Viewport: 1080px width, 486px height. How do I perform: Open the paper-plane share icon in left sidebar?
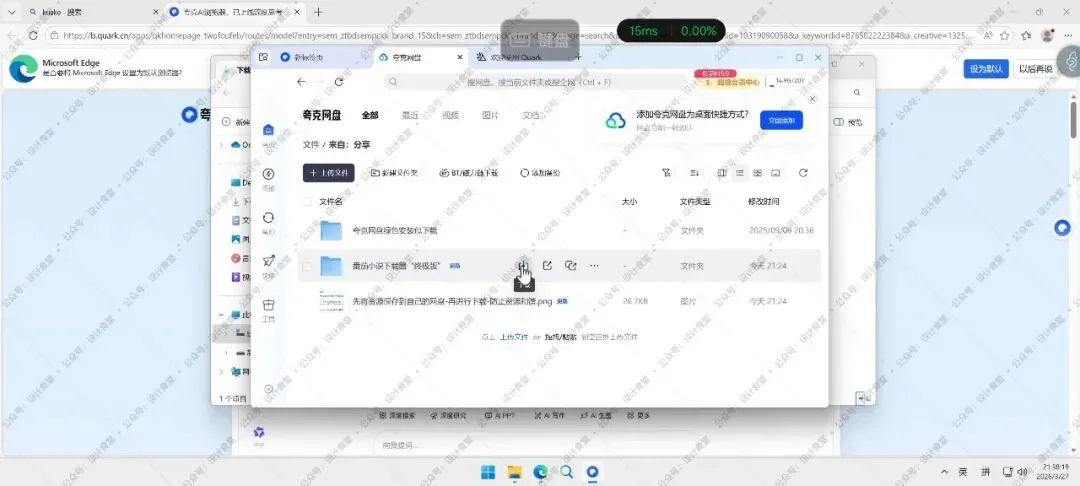(x=269, y=261)
